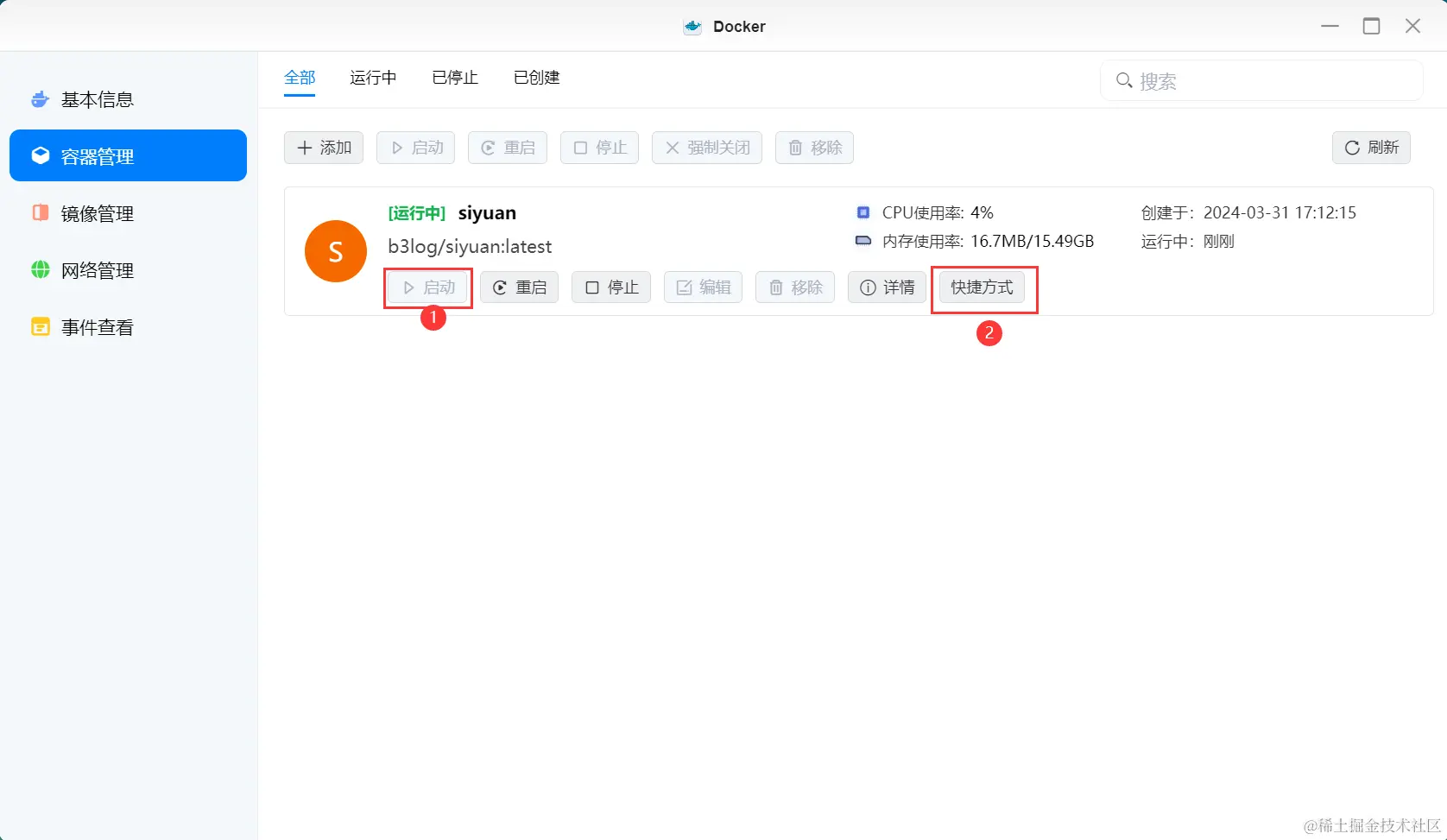The height and width of the screenshot is (840, 1447).
Task: Click the 容器管理 cube icon
Action: (41, 155)
